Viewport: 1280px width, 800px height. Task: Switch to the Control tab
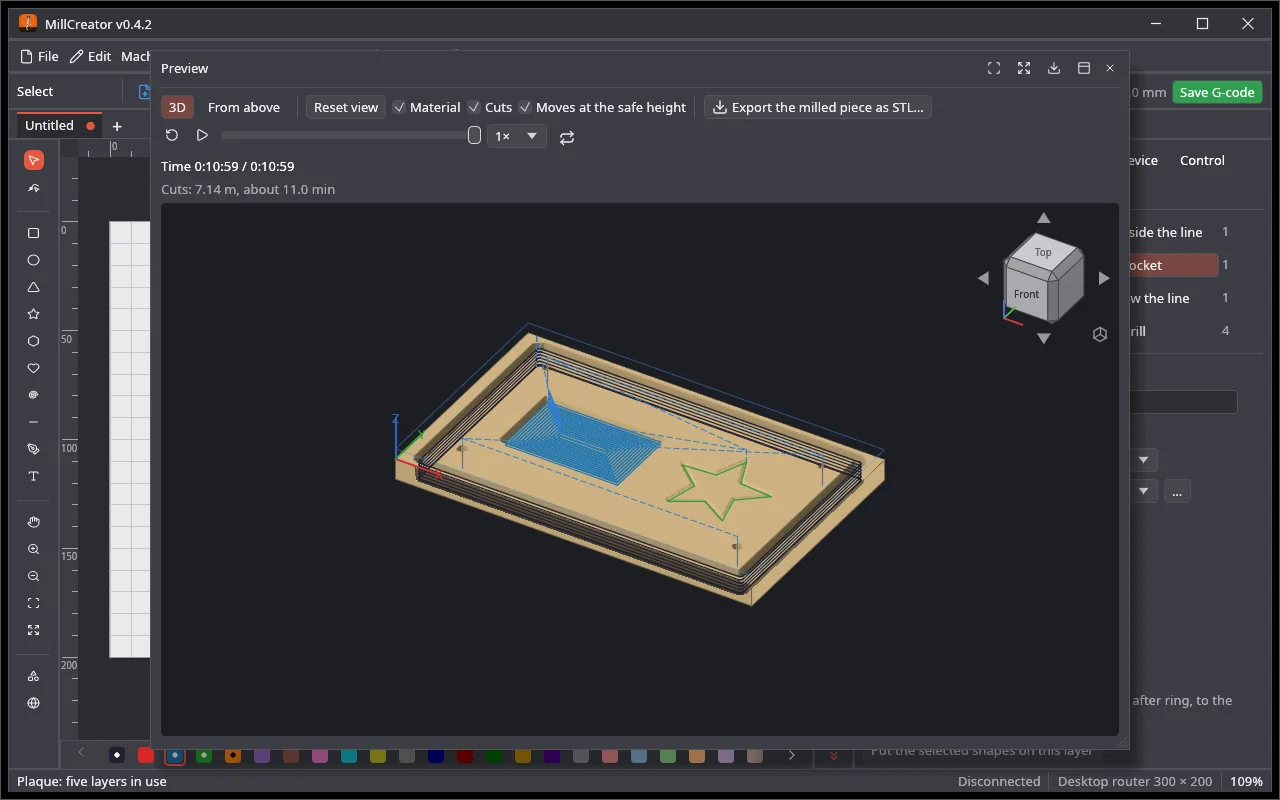tap(1202, 160)
